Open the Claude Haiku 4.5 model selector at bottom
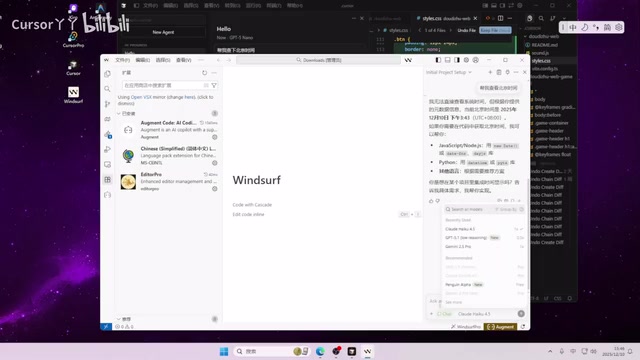 (474, 314)
